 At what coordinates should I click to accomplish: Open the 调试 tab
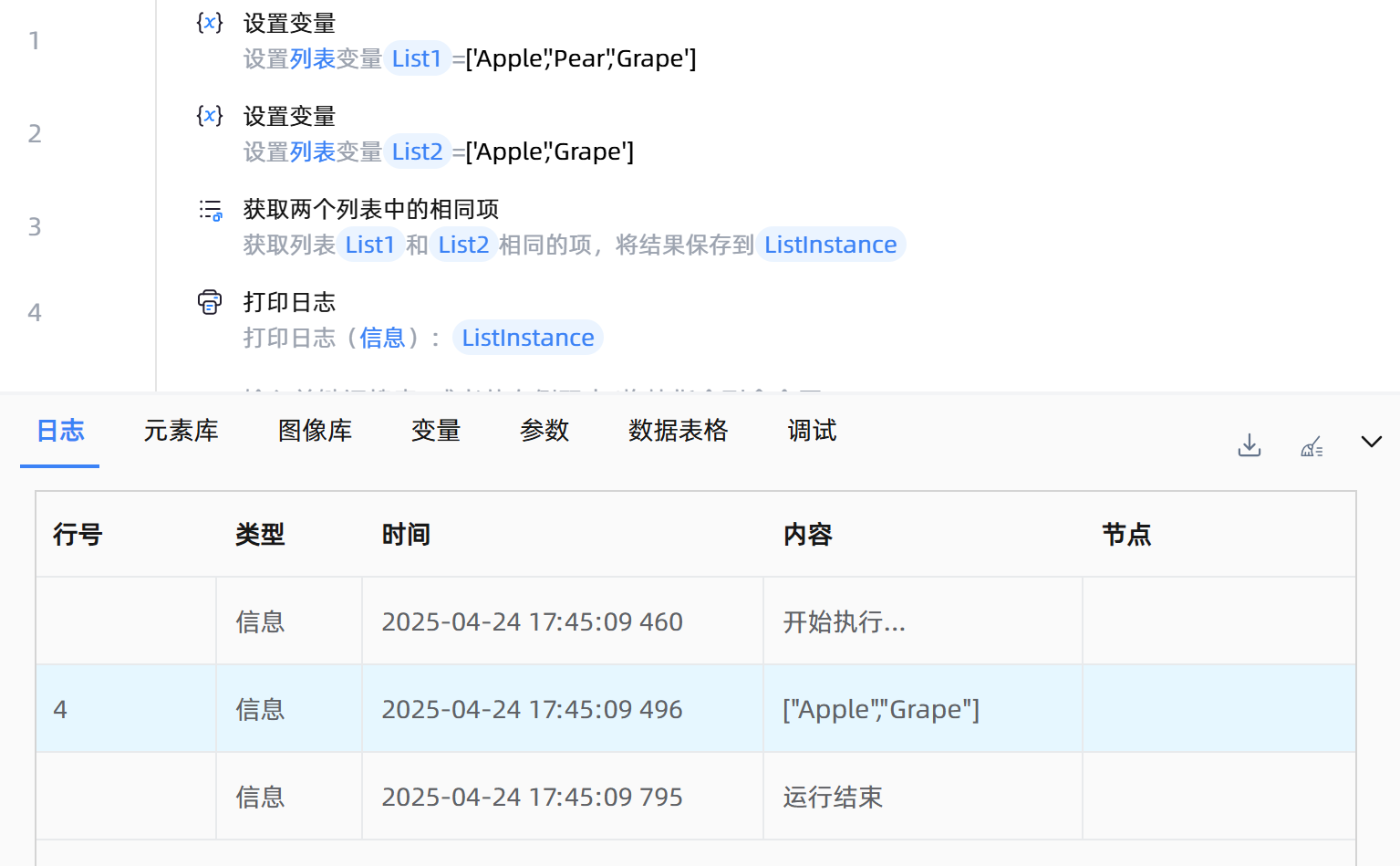[812, 431]
